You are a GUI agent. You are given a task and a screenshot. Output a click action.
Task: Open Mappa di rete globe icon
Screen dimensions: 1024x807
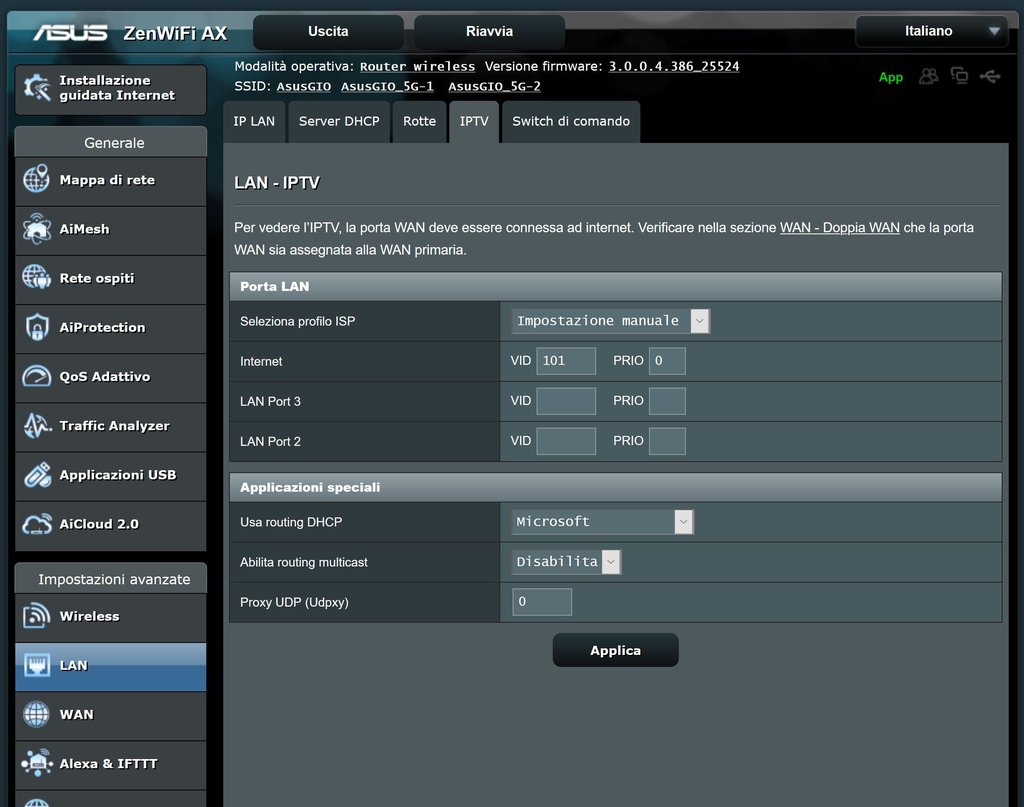tap(37, 180)
